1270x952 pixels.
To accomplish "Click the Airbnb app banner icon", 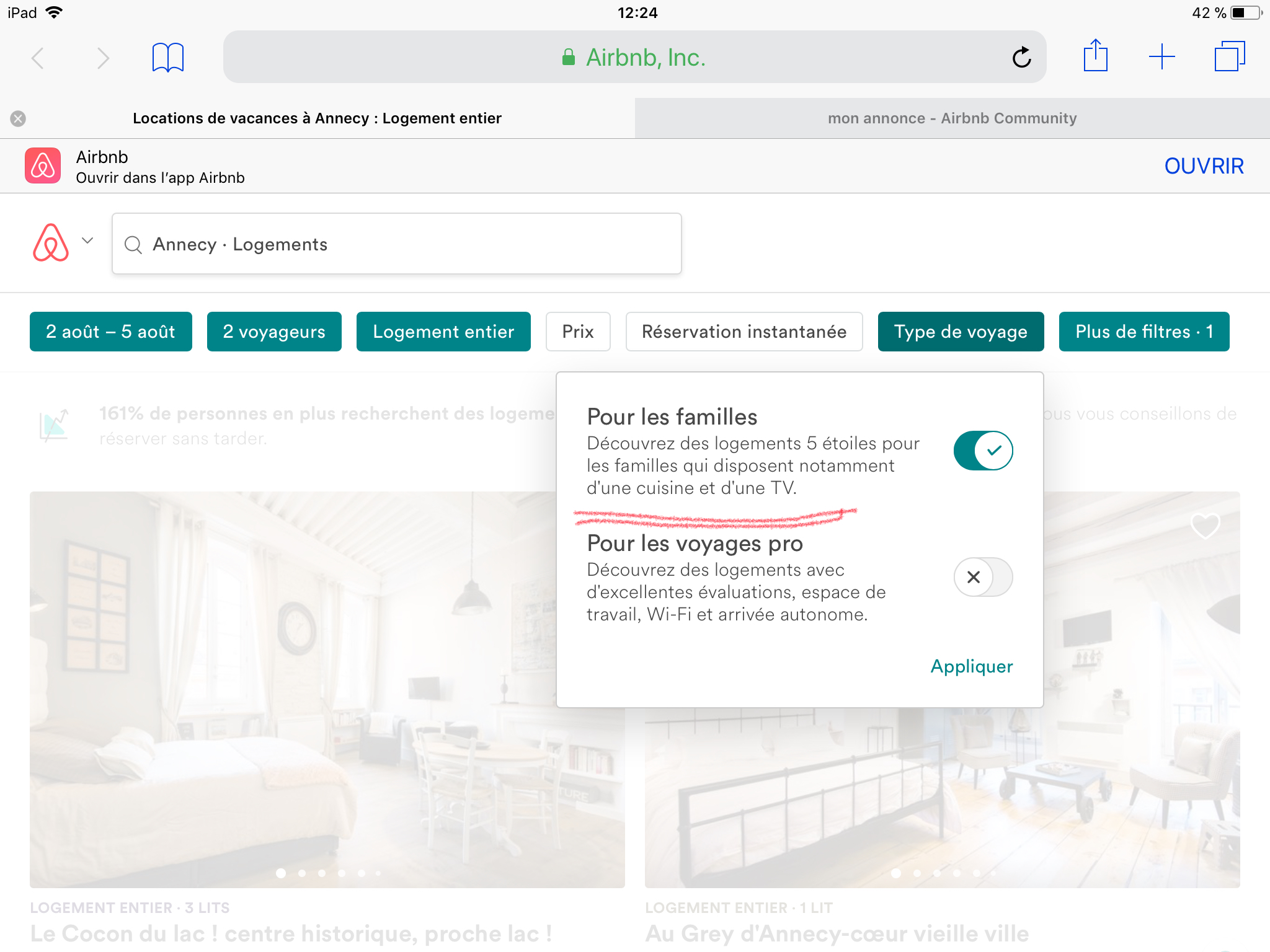I will [x=43, y=165].
